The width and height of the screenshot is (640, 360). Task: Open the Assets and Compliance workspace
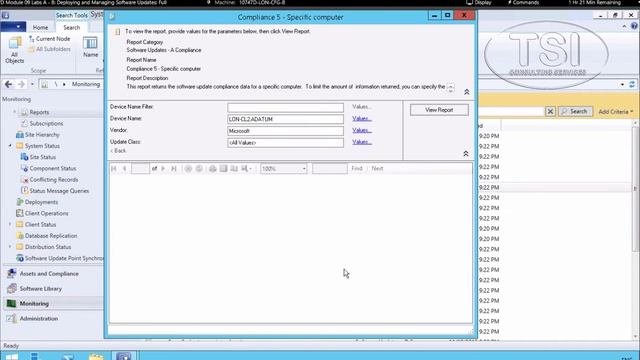[x=49, y=274]
